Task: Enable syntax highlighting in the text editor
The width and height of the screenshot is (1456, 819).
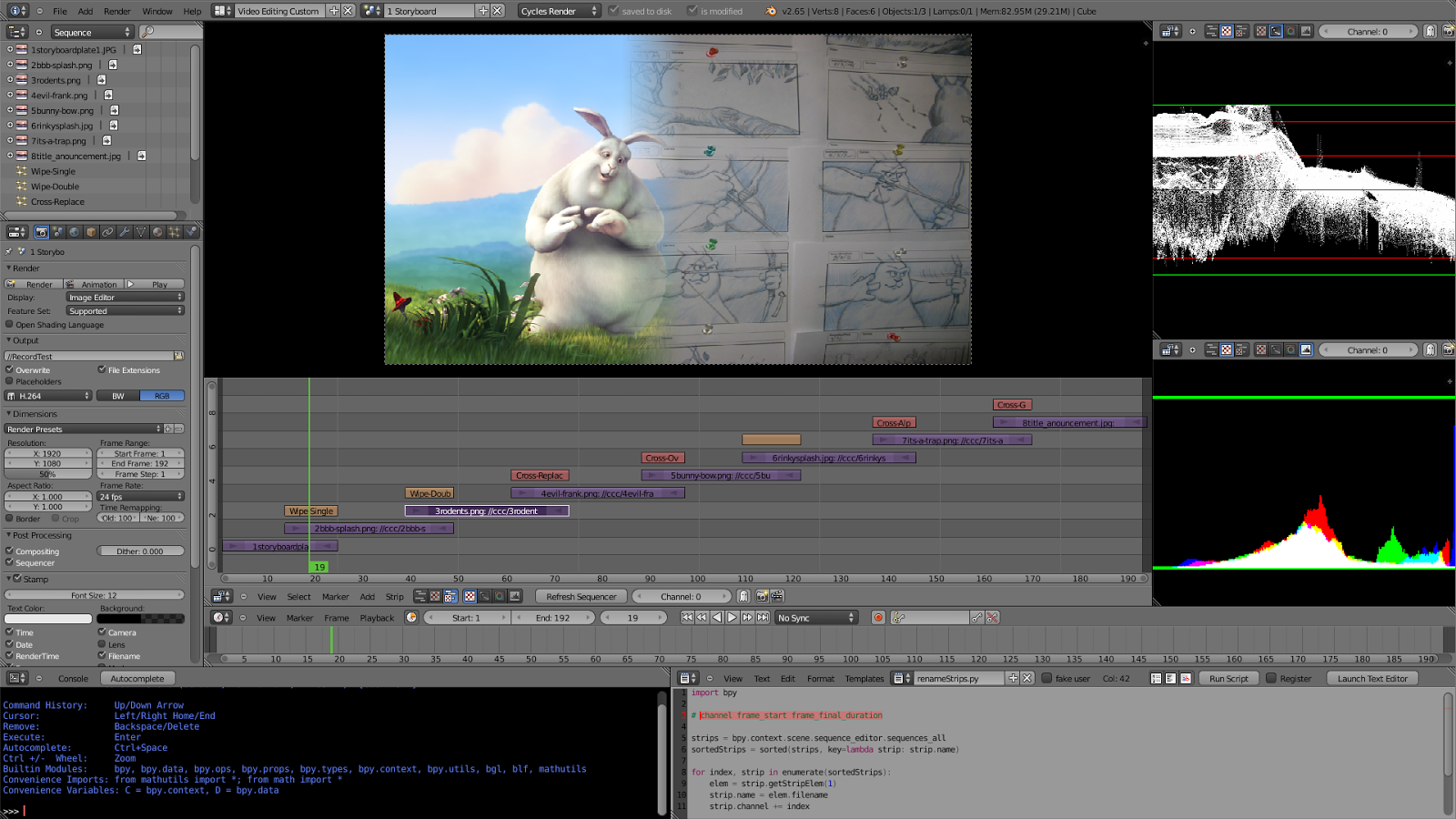Action: tap(1186, 678)
